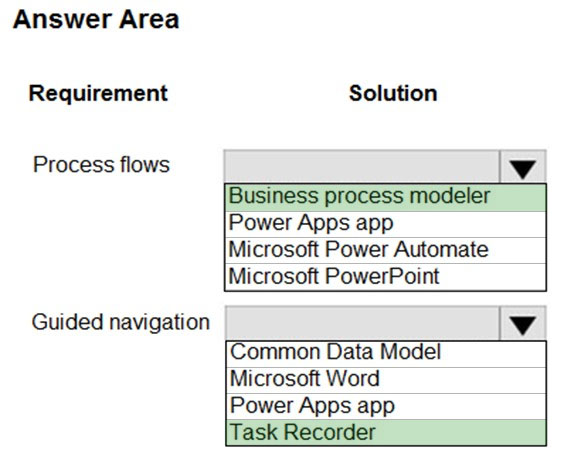Pick Microsoft PowerPoint from the list

385,277
